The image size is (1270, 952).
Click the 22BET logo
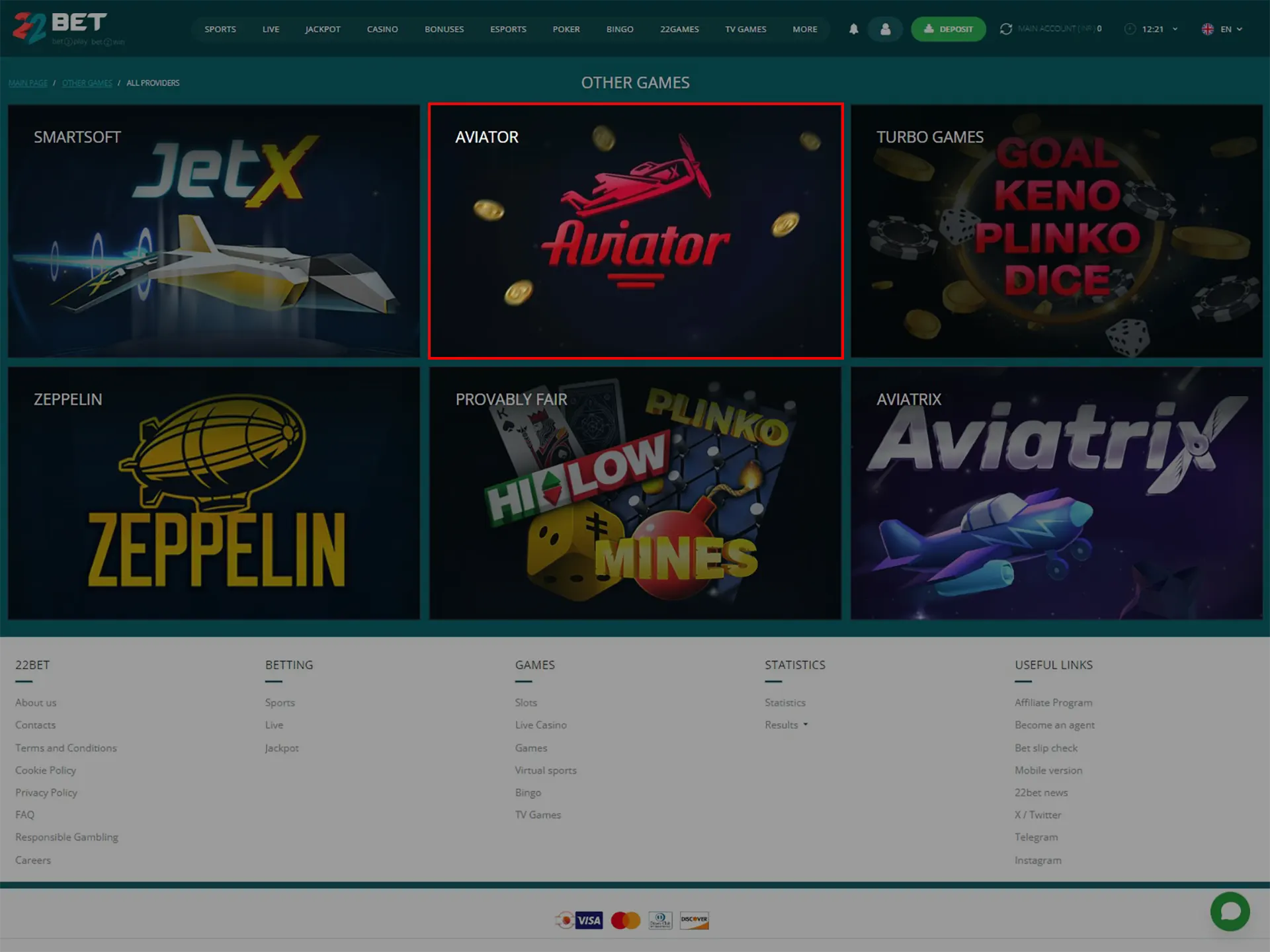pyautogui.click(x=69, y=28)
